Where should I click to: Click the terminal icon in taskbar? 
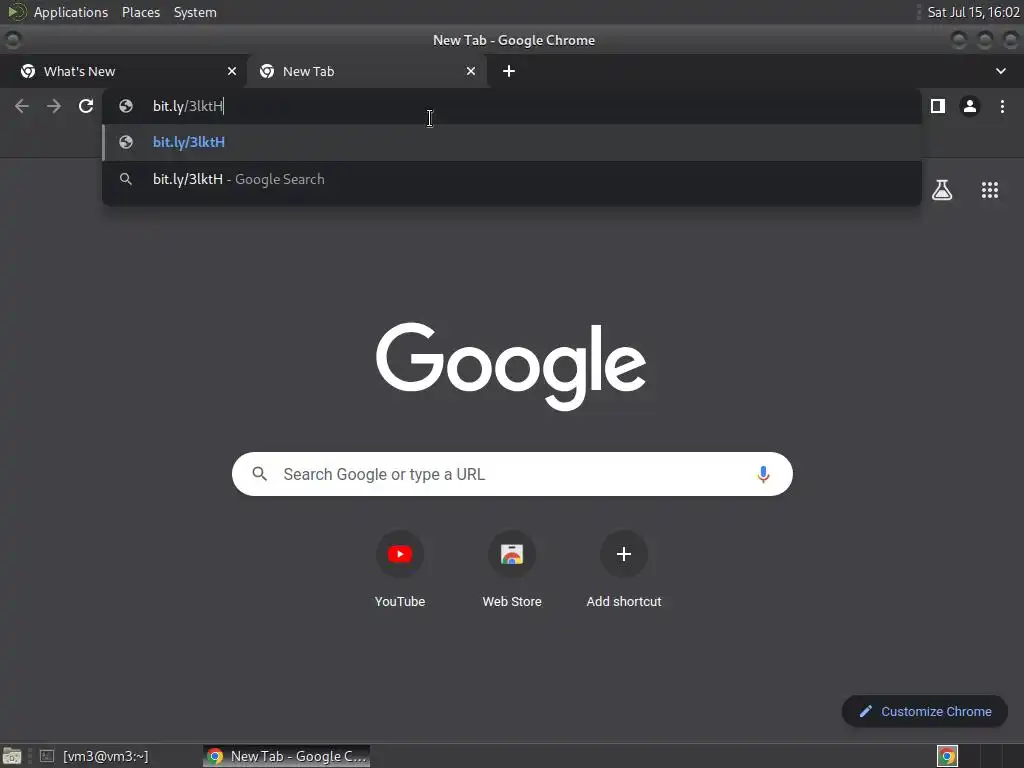(x=46, y=756)
